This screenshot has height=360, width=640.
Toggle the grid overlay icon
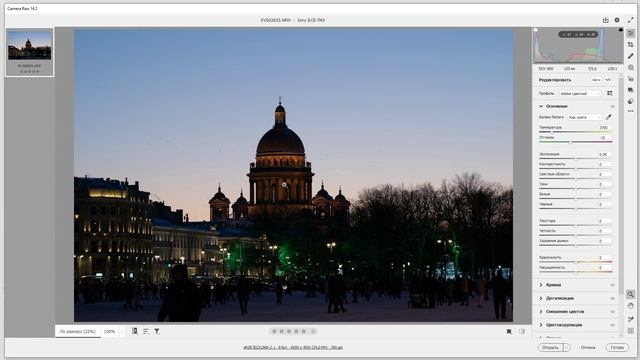pyautogui.click(x=631, y=331)
